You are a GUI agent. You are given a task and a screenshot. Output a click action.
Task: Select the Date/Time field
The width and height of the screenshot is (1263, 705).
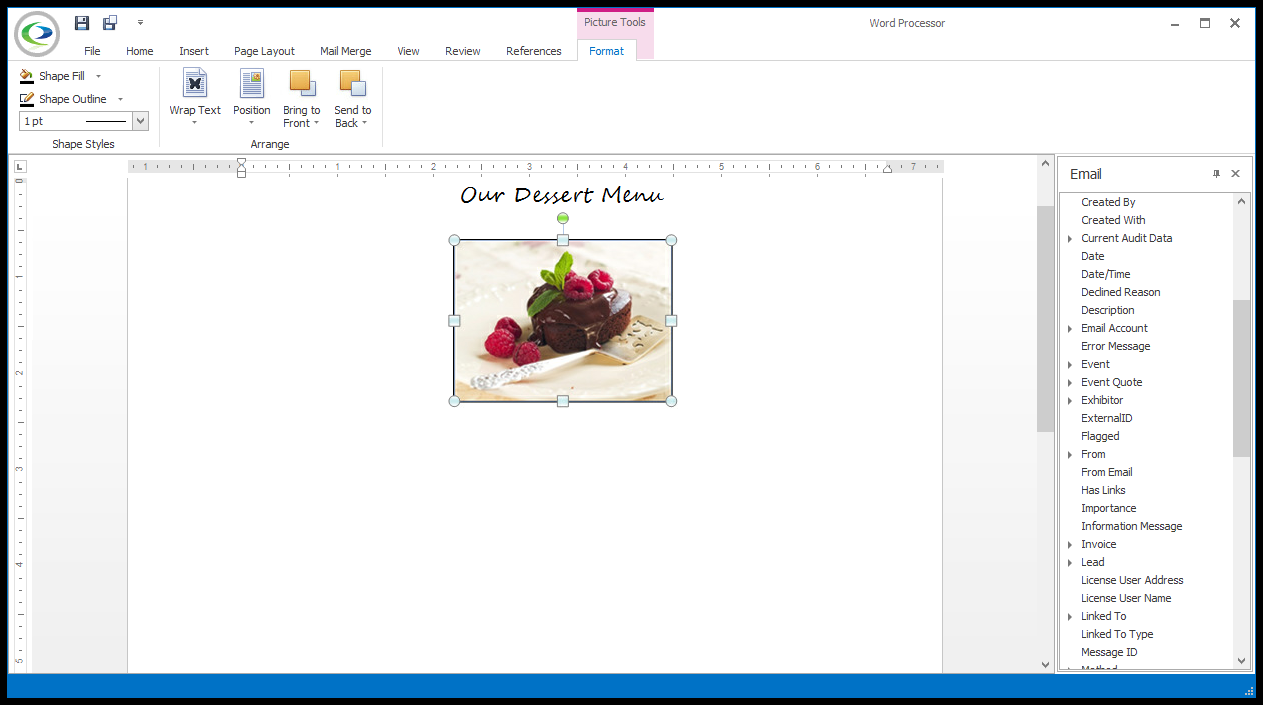(x=1105, y=274)
